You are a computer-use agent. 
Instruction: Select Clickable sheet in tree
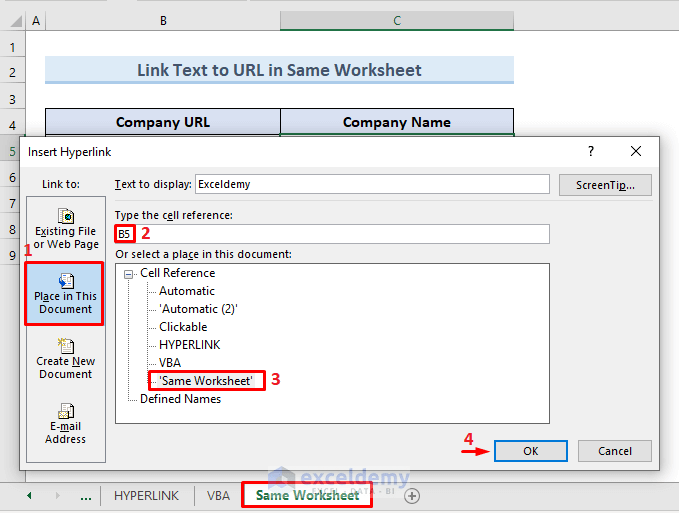pyautogui.click(x=183, y=327)
